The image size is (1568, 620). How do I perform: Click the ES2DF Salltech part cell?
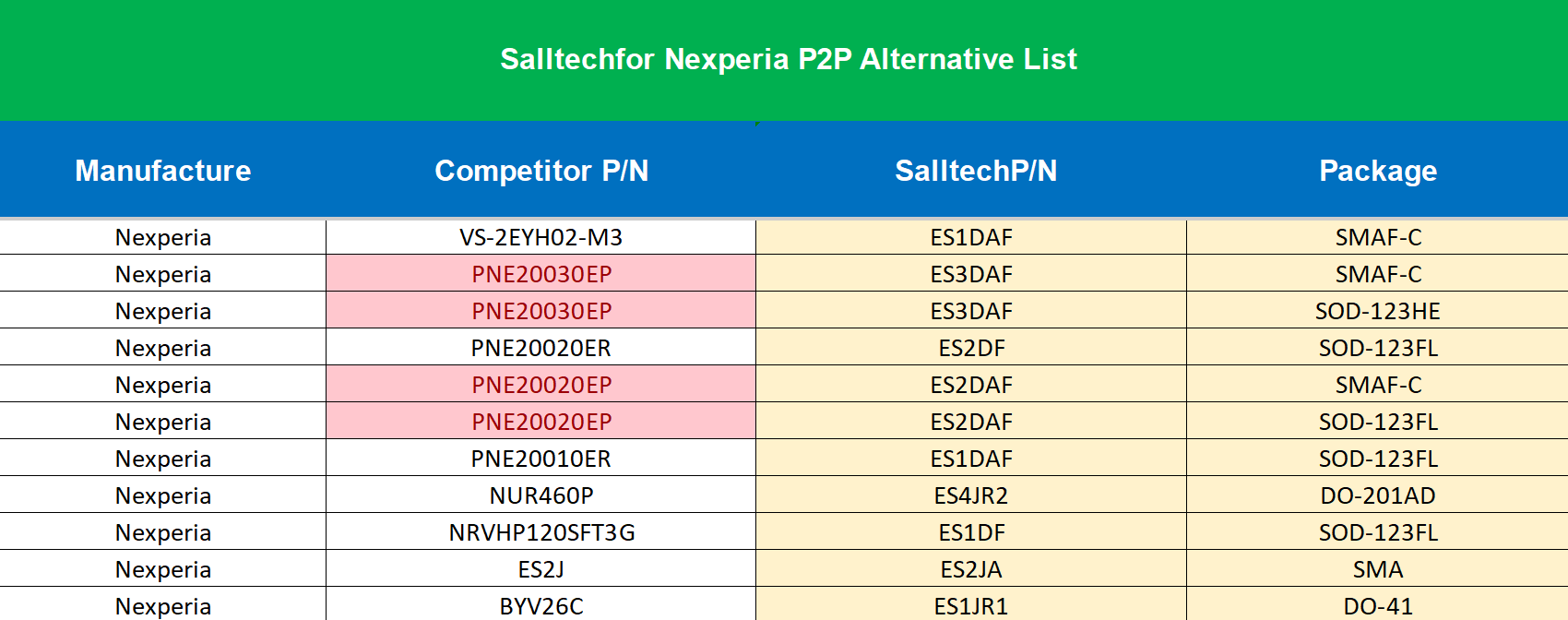[971, 348]
